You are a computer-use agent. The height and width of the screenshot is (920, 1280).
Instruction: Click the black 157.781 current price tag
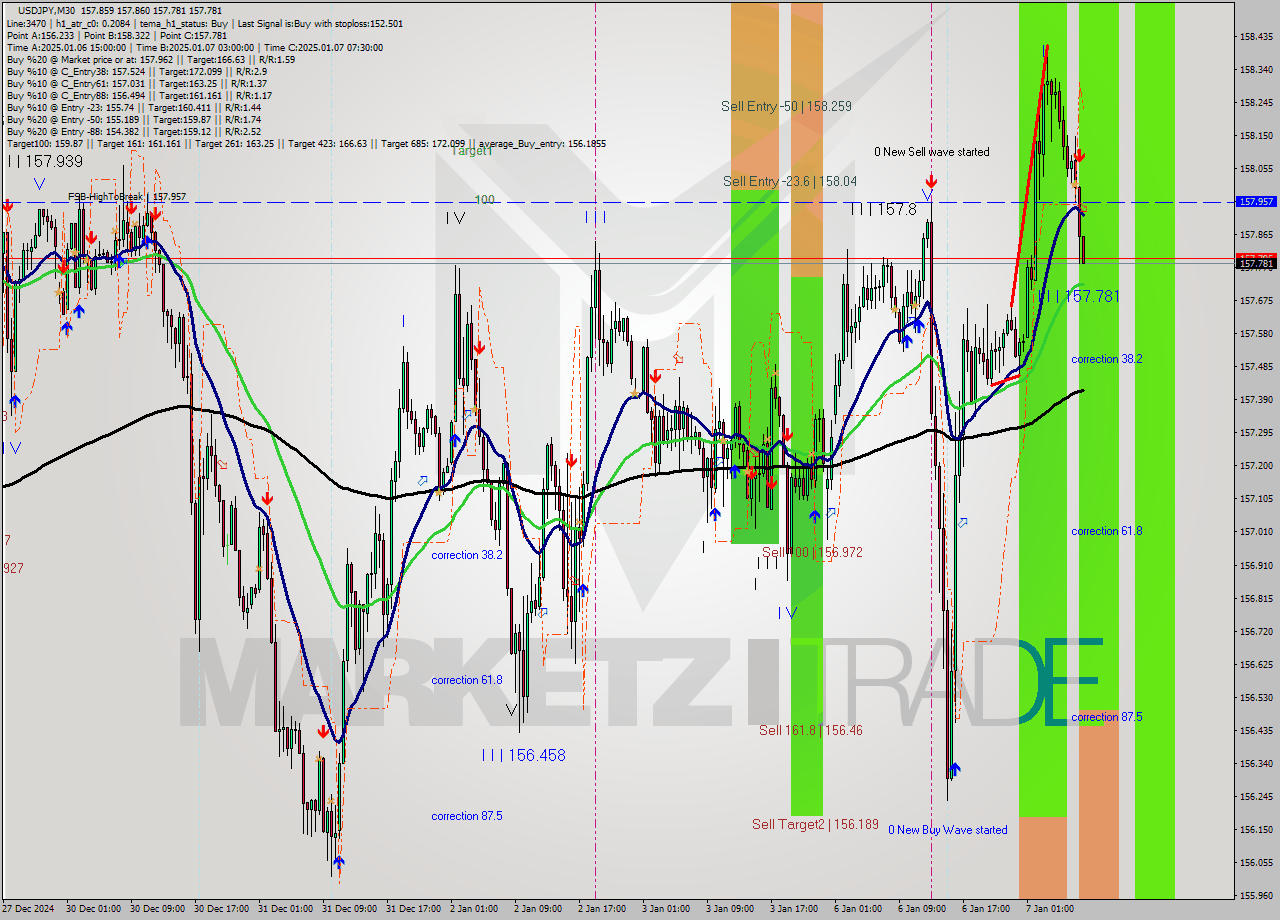(x=1256, y=264)
